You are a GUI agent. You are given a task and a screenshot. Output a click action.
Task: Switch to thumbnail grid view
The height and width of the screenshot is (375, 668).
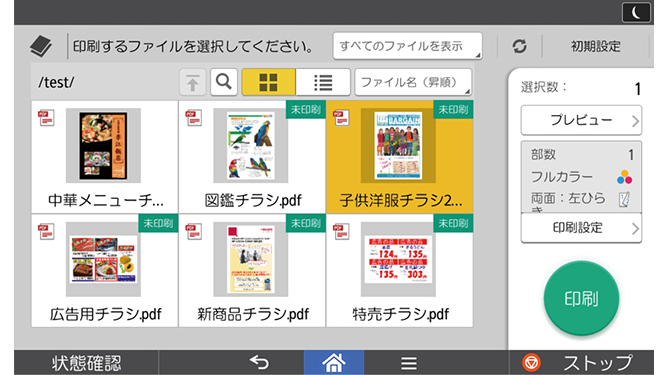pos(268,82)
